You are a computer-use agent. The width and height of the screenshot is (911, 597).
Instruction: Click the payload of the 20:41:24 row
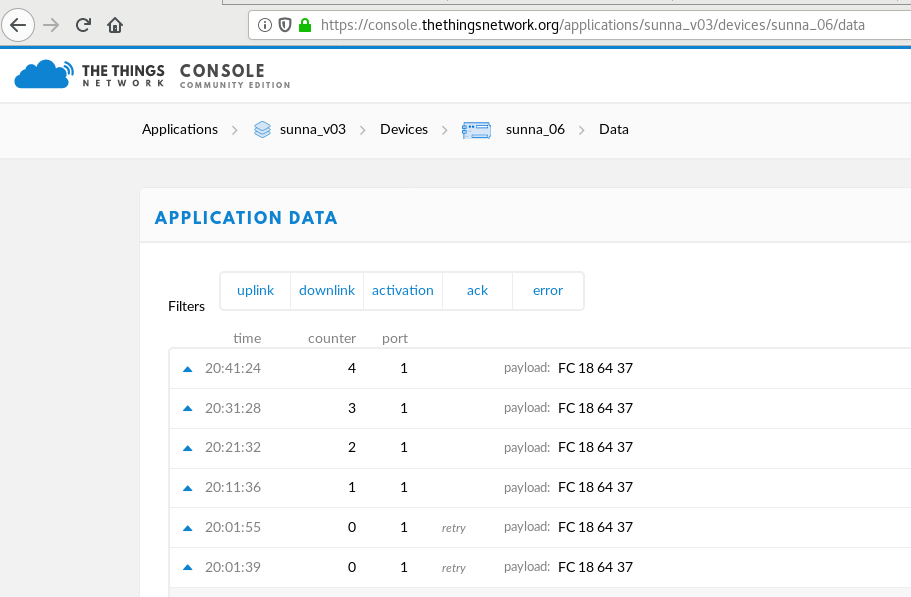click(x=596, y=368)
